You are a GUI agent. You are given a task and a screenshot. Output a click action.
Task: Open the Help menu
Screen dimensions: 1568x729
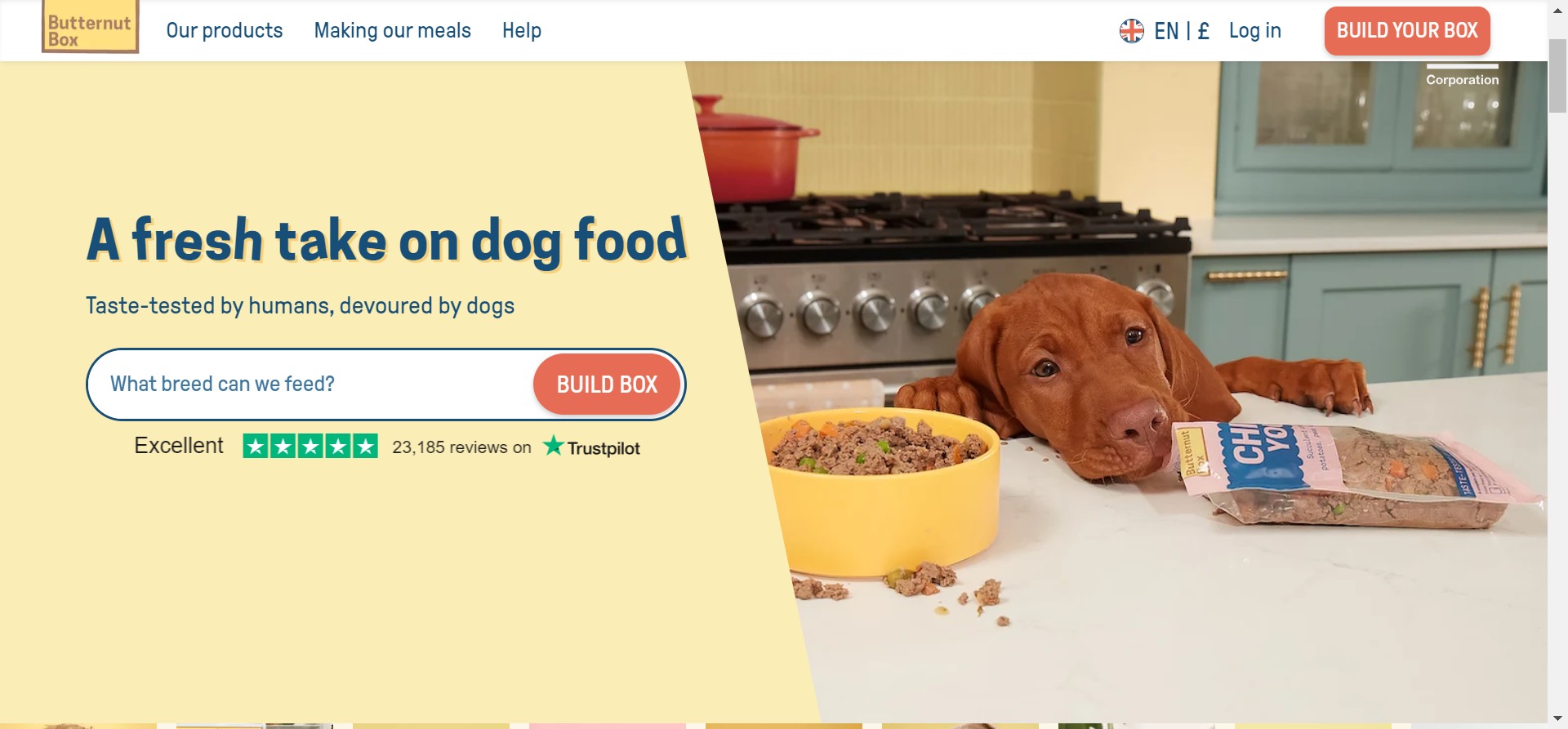click(522, 31)
